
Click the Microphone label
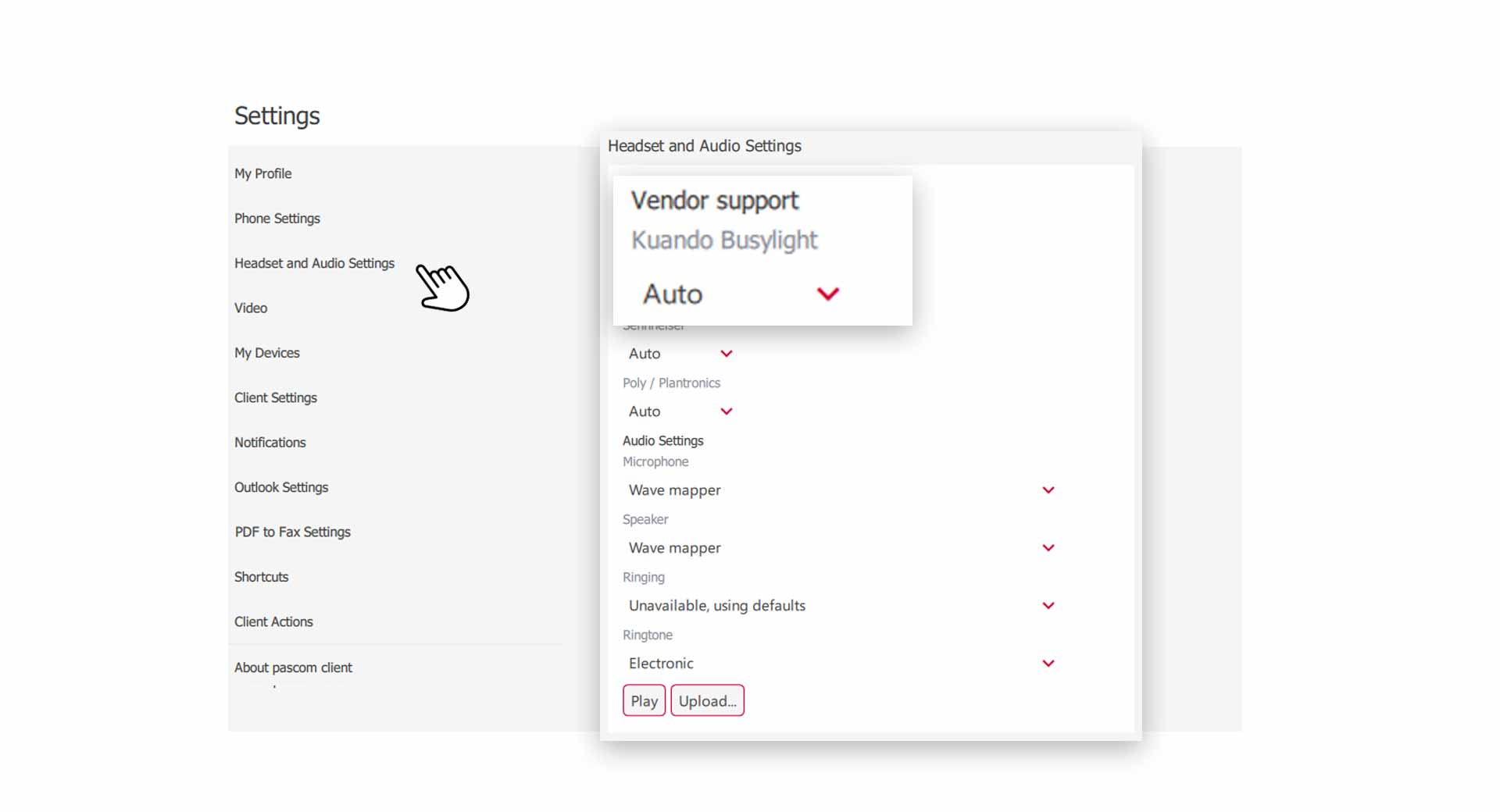click(x=655, y=462)
